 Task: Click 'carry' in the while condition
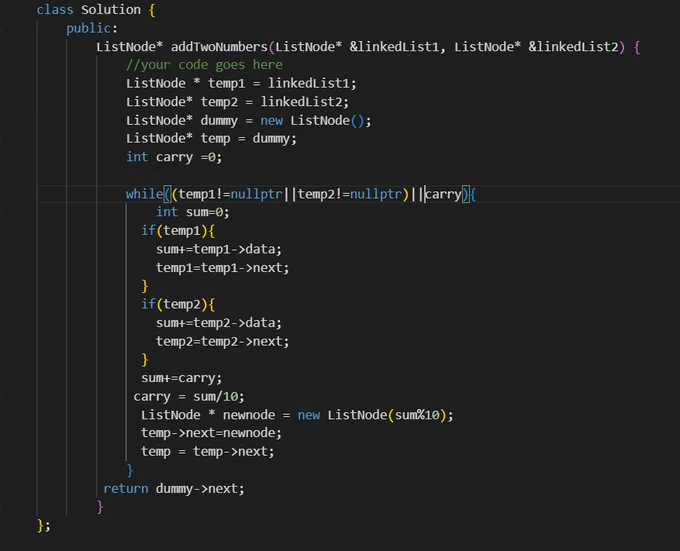[x=443, y=194]
